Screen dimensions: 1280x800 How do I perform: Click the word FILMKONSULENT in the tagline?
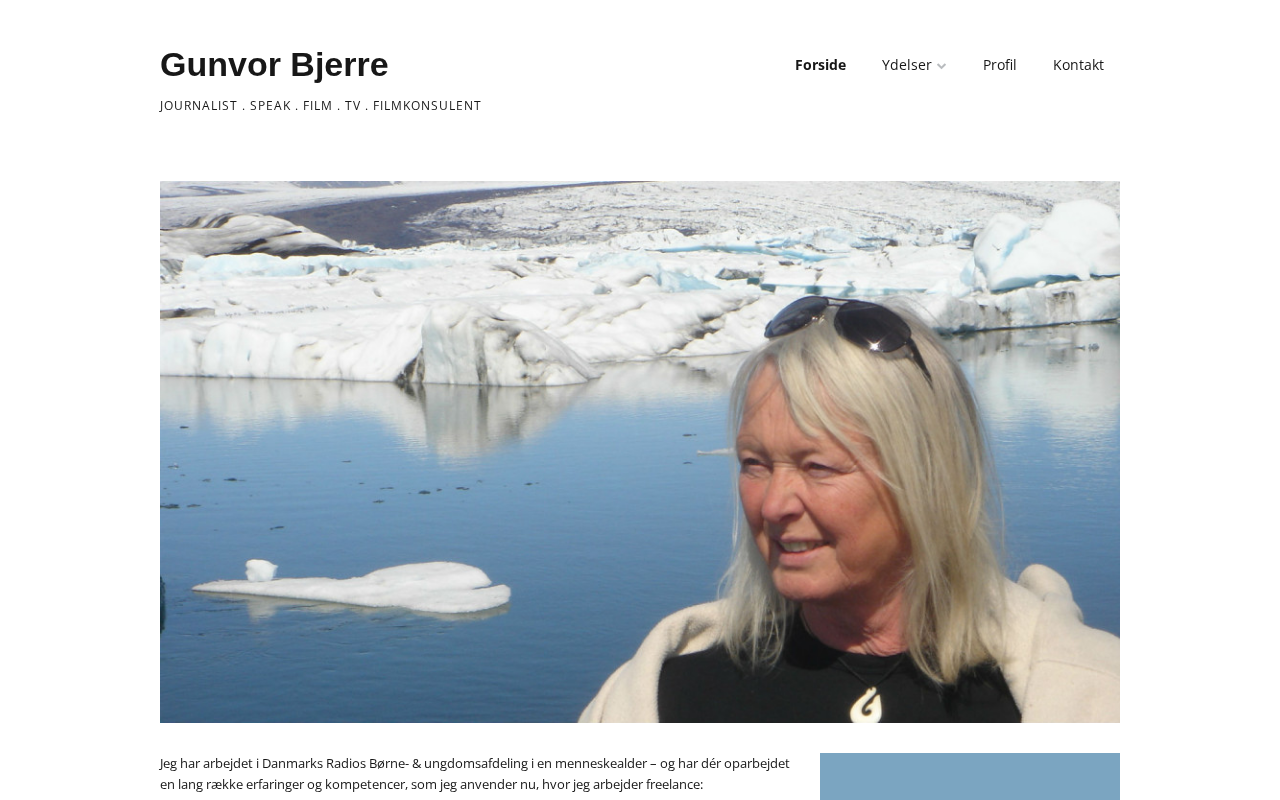427,105
